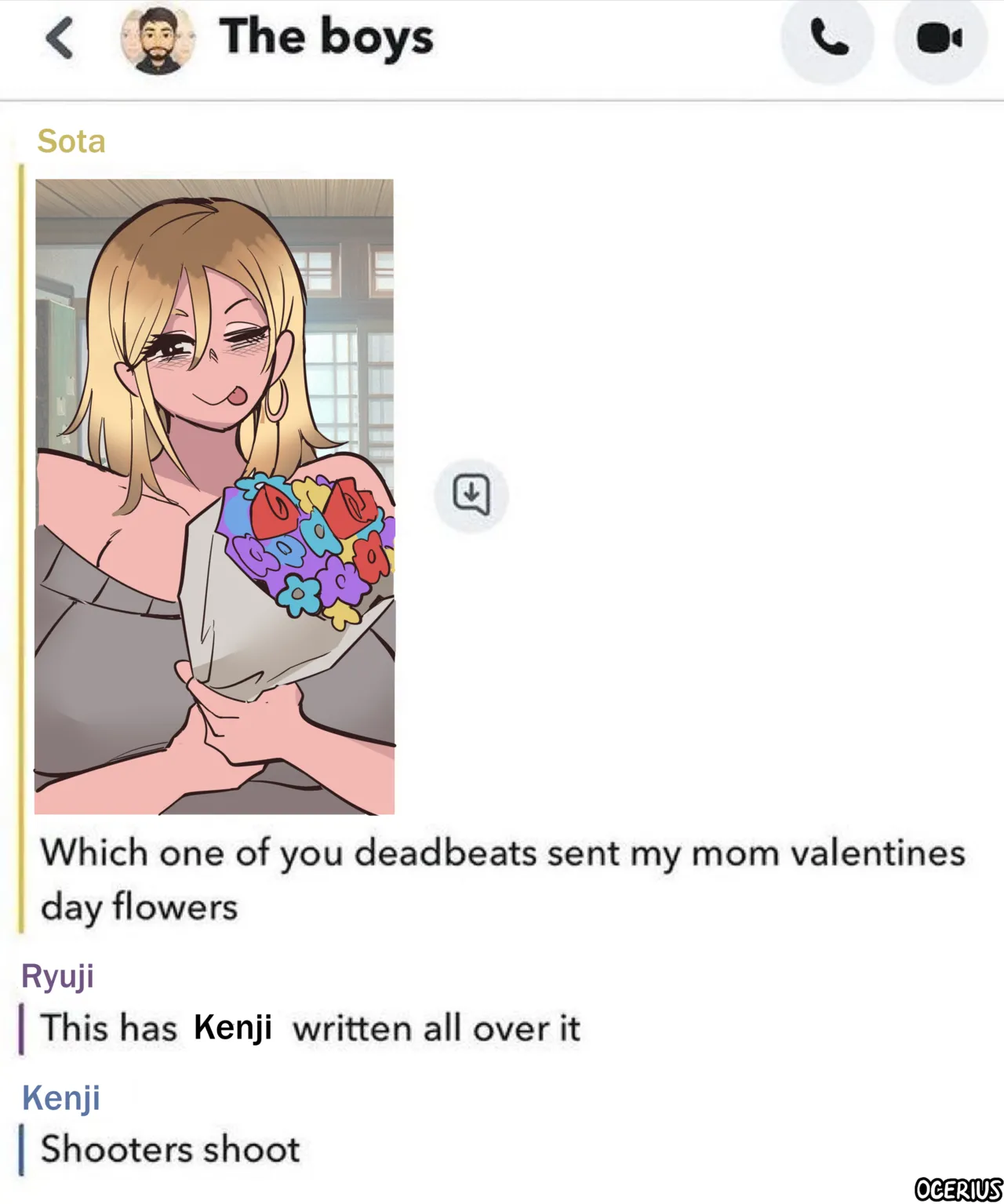Tap the back arrow in header
1004x1204 pixels.
point(60,38)
